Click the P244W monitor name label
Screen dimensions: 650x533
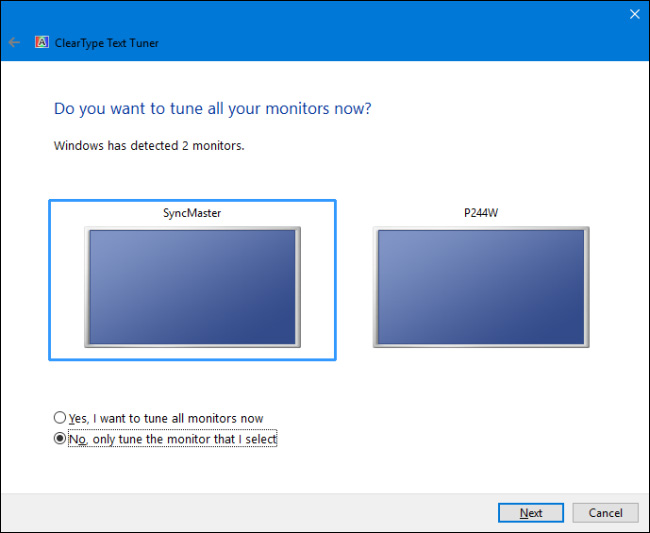pyautogui.click(x=480, y=214)
